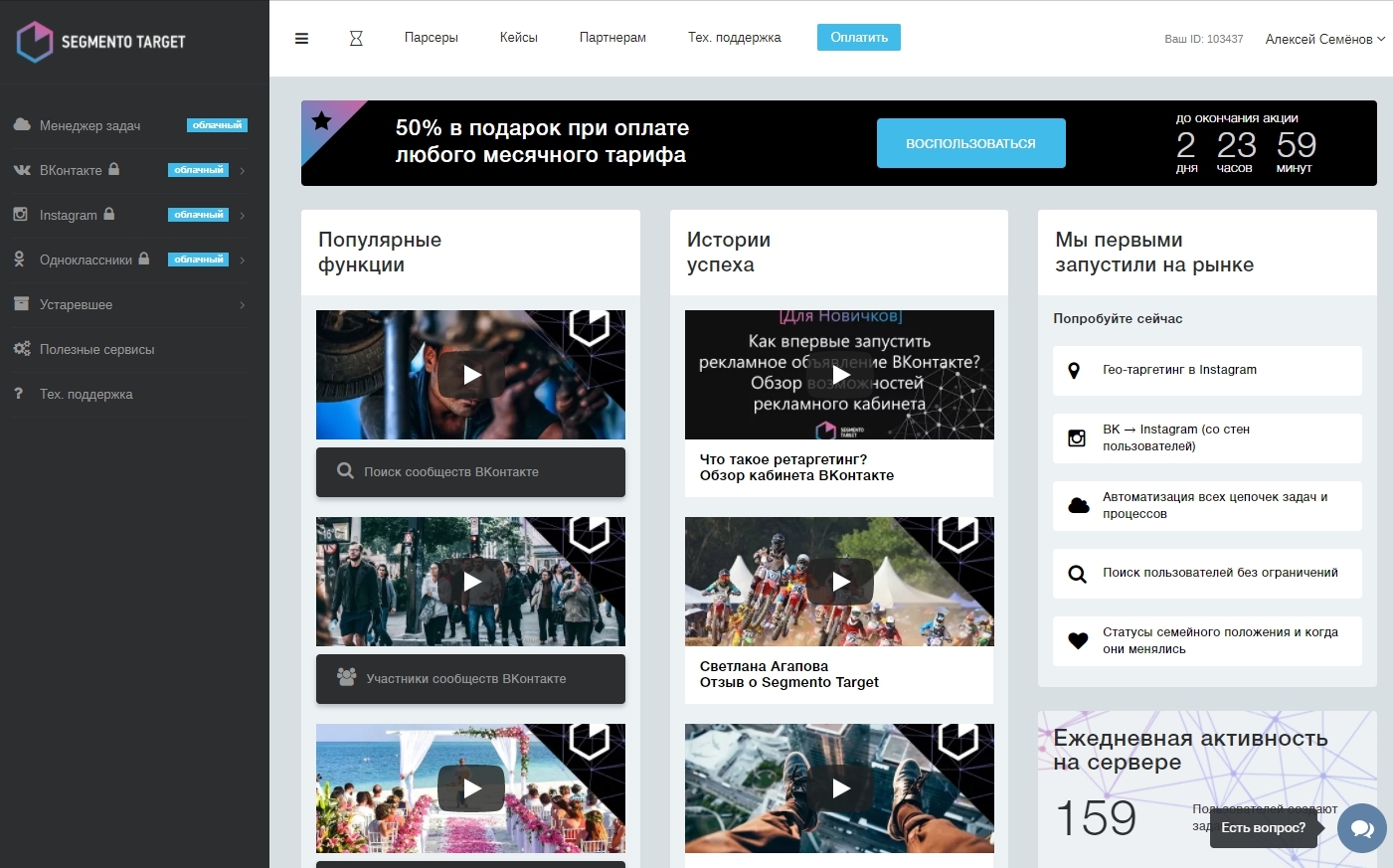
Task: Expand the Одноклассники sidebar section
Action: pos(242,260)
